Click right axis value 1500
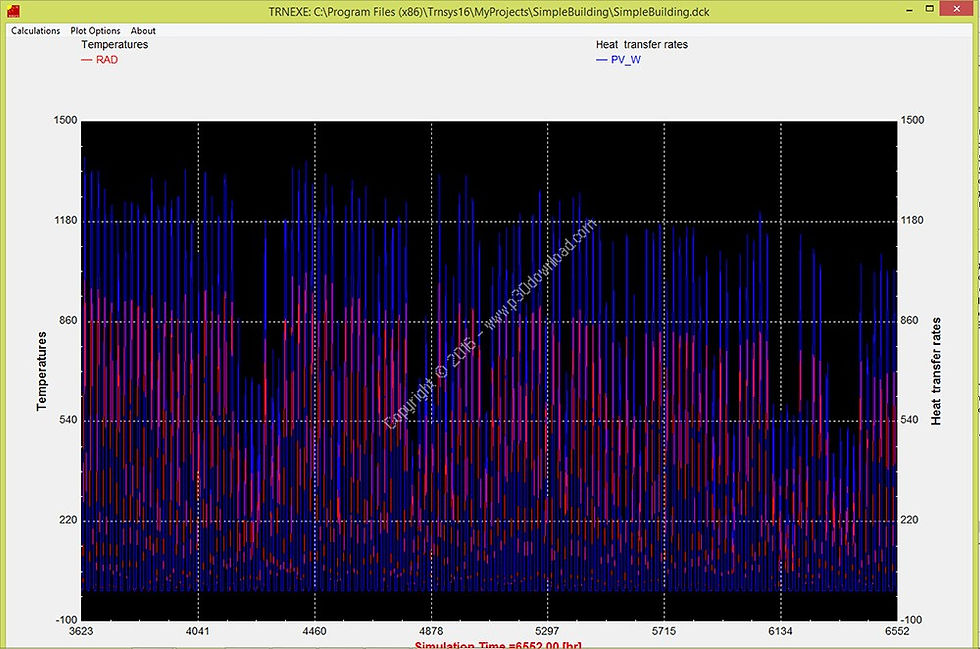 pyautogui.click(x=912, y=120)
